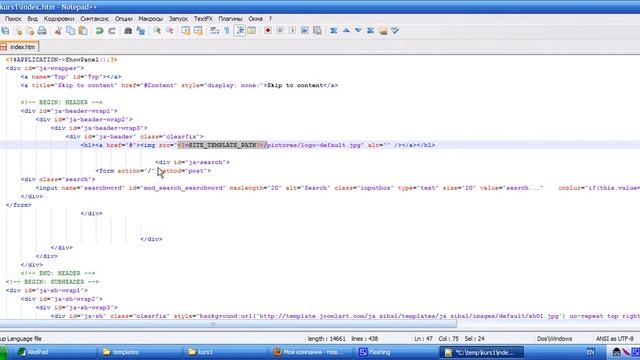The width and height of the screenshot is (640, 360).
Task: Click the <div id="ja-wrapper"> code line
Action: [45, 68]
